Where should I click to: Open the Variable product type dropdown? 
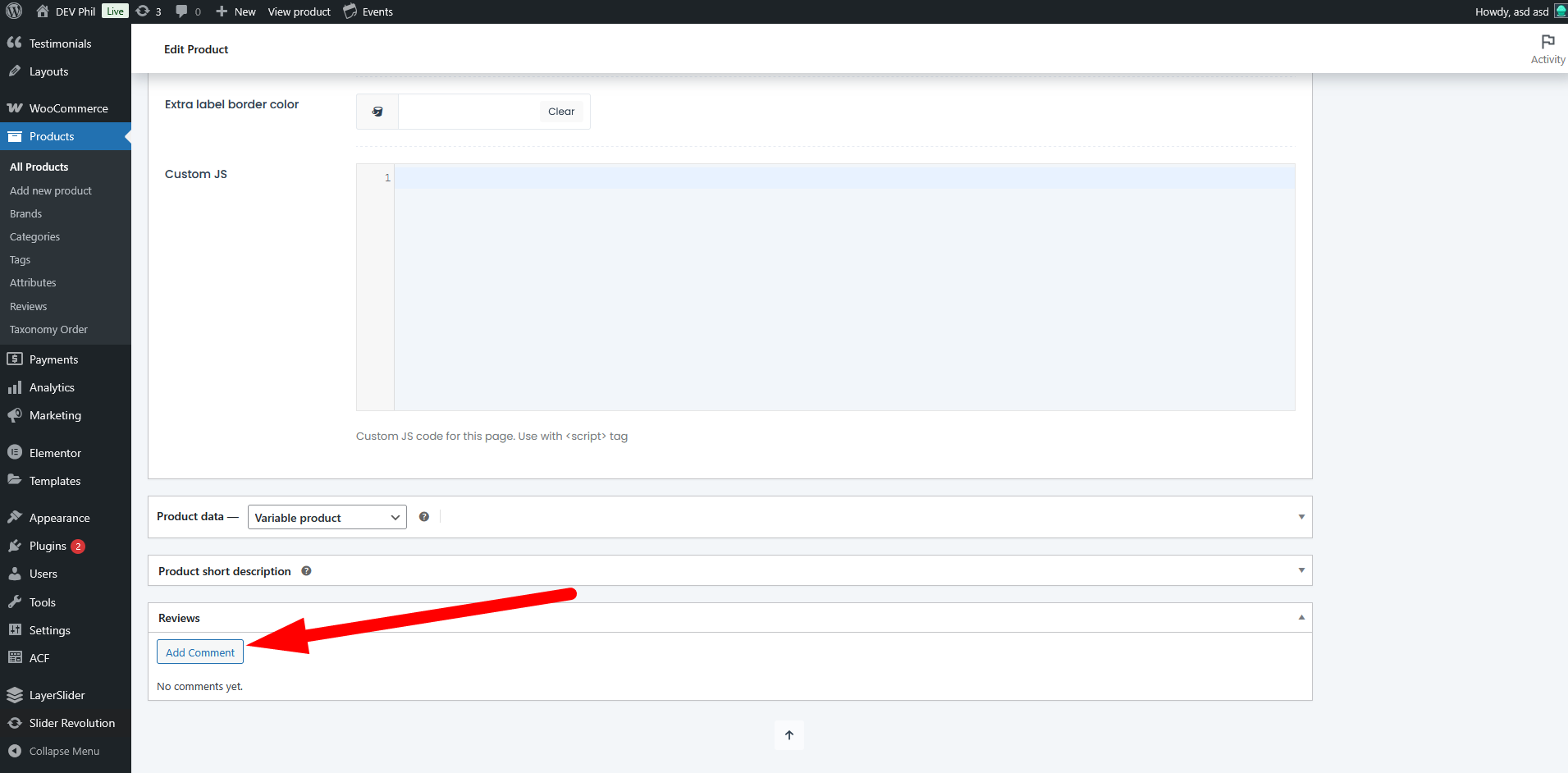pos(327,518)
